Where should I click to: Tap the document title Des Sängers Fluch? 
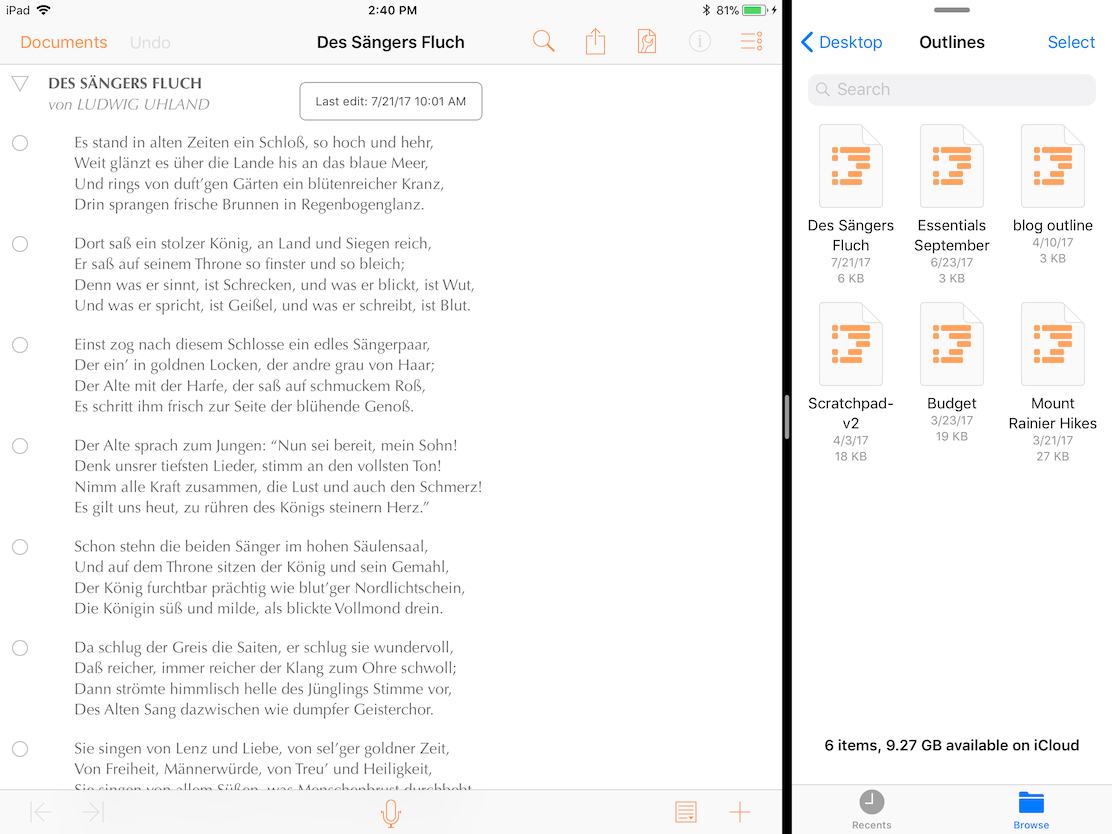click(x=391, y=43)
